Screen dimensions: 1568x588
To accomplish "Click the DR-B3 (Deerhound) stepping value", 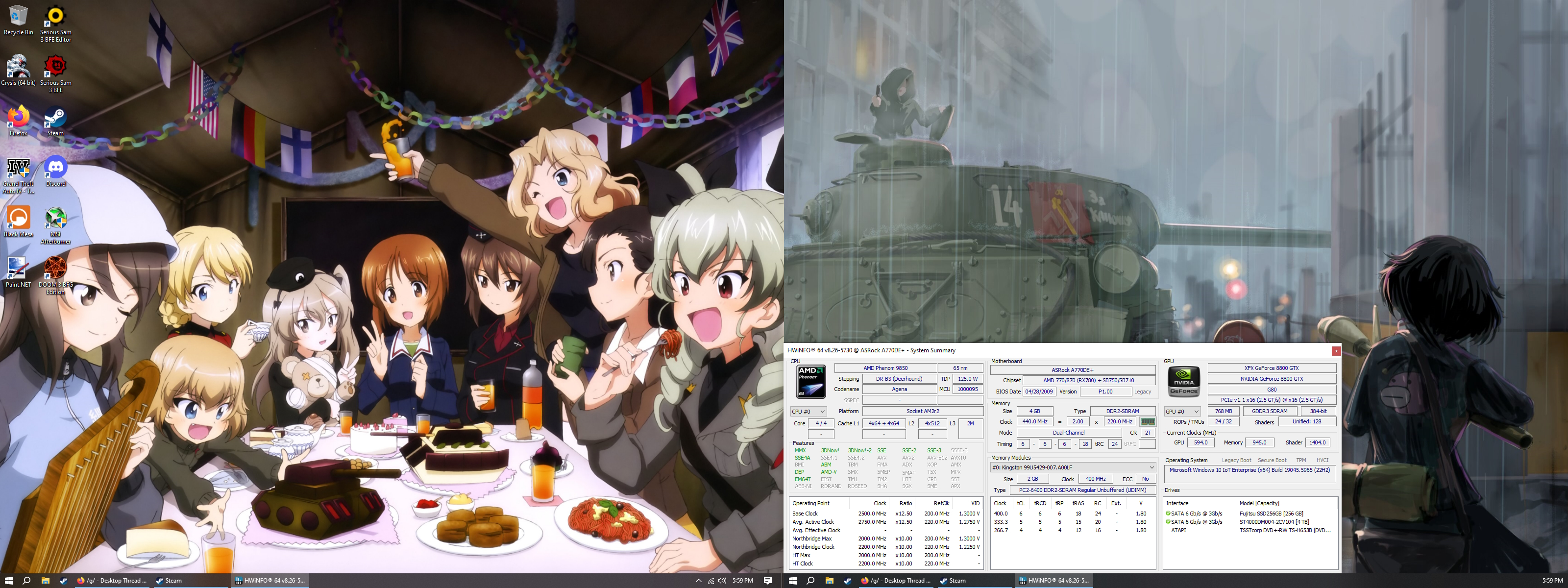I will coord(899,379).
